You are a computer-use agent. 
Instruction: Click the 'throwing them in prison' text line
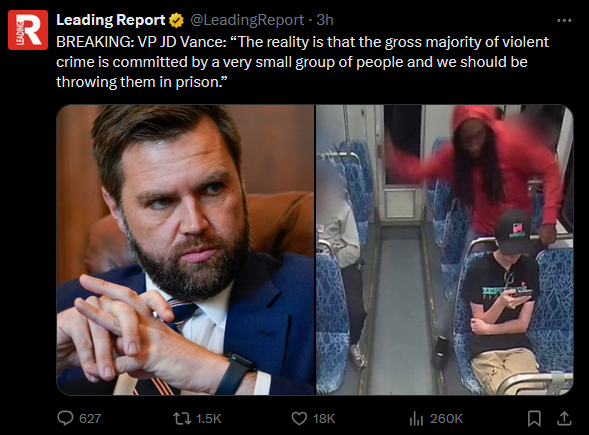click(x=142, y=82)
